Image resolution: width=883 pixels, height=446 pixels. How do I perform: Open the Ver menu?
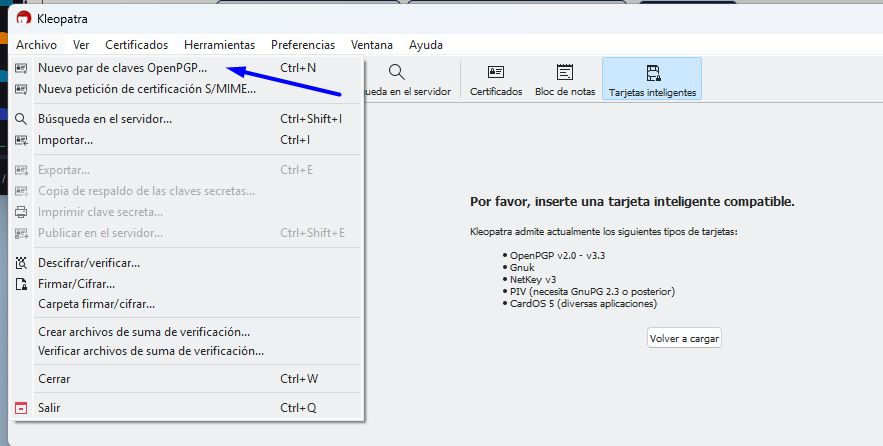81,44
